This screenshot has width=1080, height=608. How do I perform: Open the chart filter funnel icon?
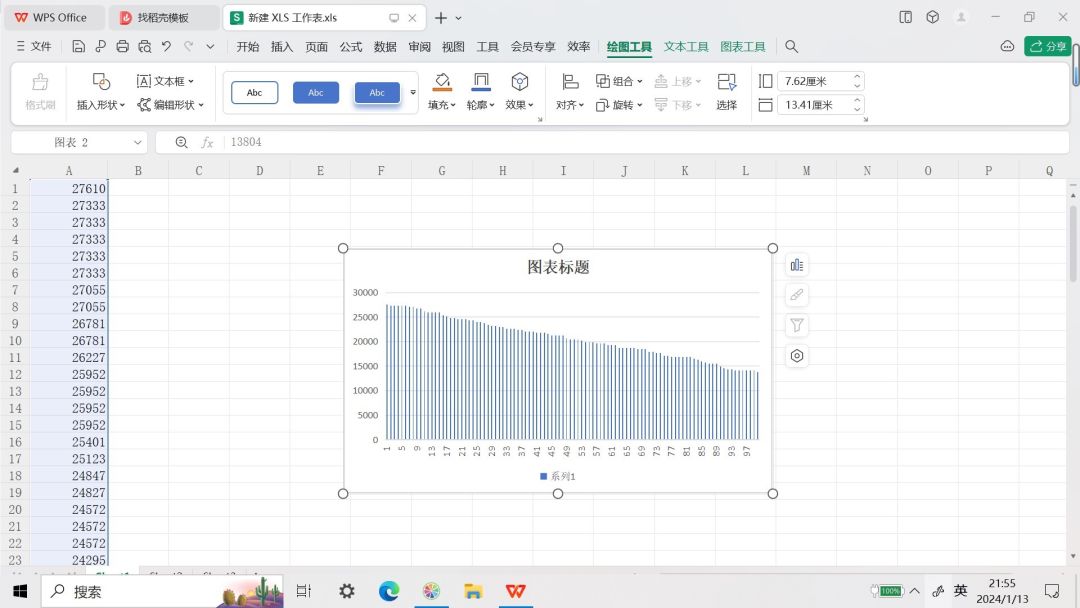tap(797, 325)
